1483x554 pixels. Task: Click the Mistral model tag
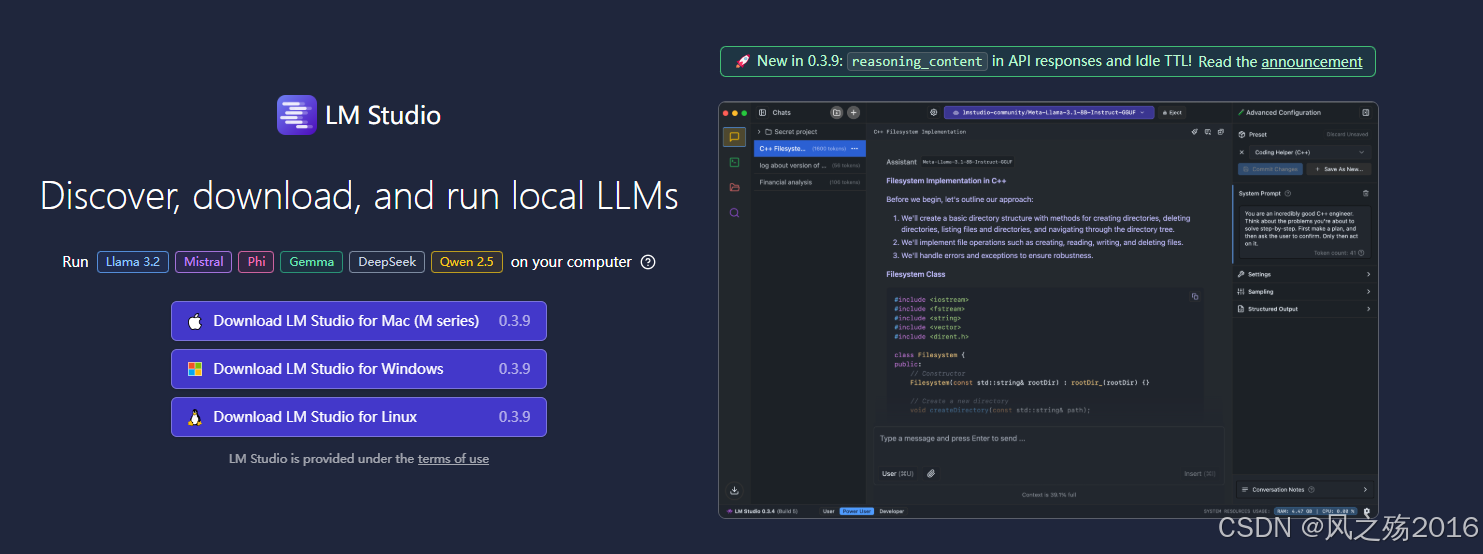coord(204,262)
